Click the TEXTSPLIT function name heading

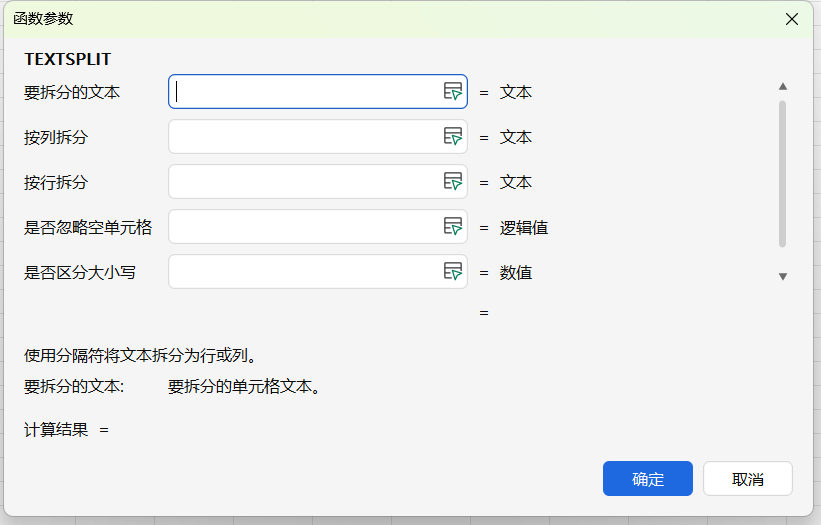68,59
